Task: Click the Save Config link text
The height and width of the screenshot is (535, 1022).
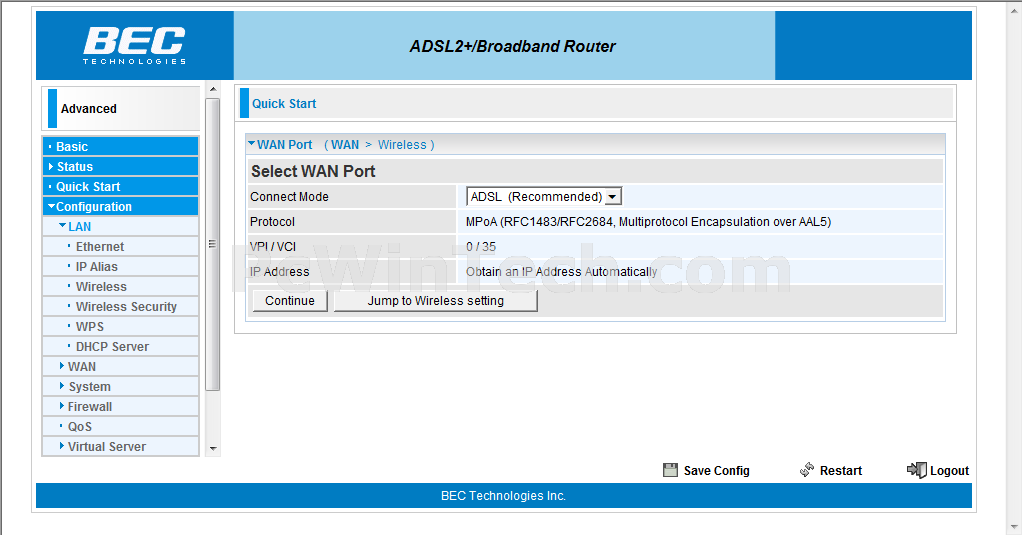Action: click(x=716, y=470)
